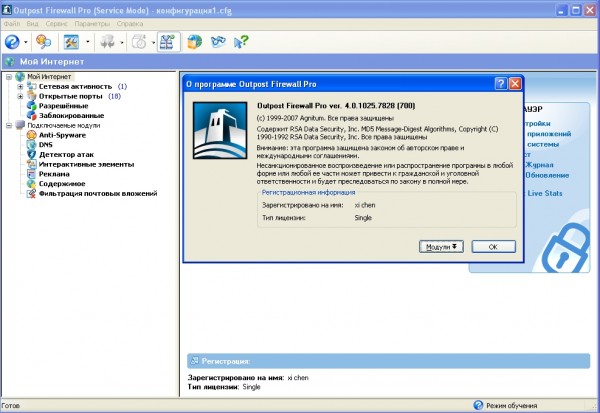
Task: Select Фильтрация почтовых вложений item
Action: pos(98,194)
